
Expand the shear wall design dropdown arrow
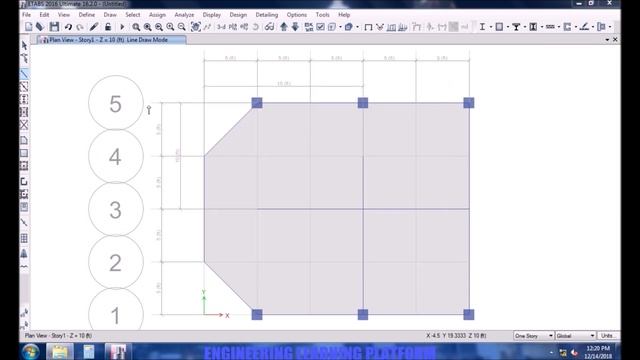coord(576,27)
